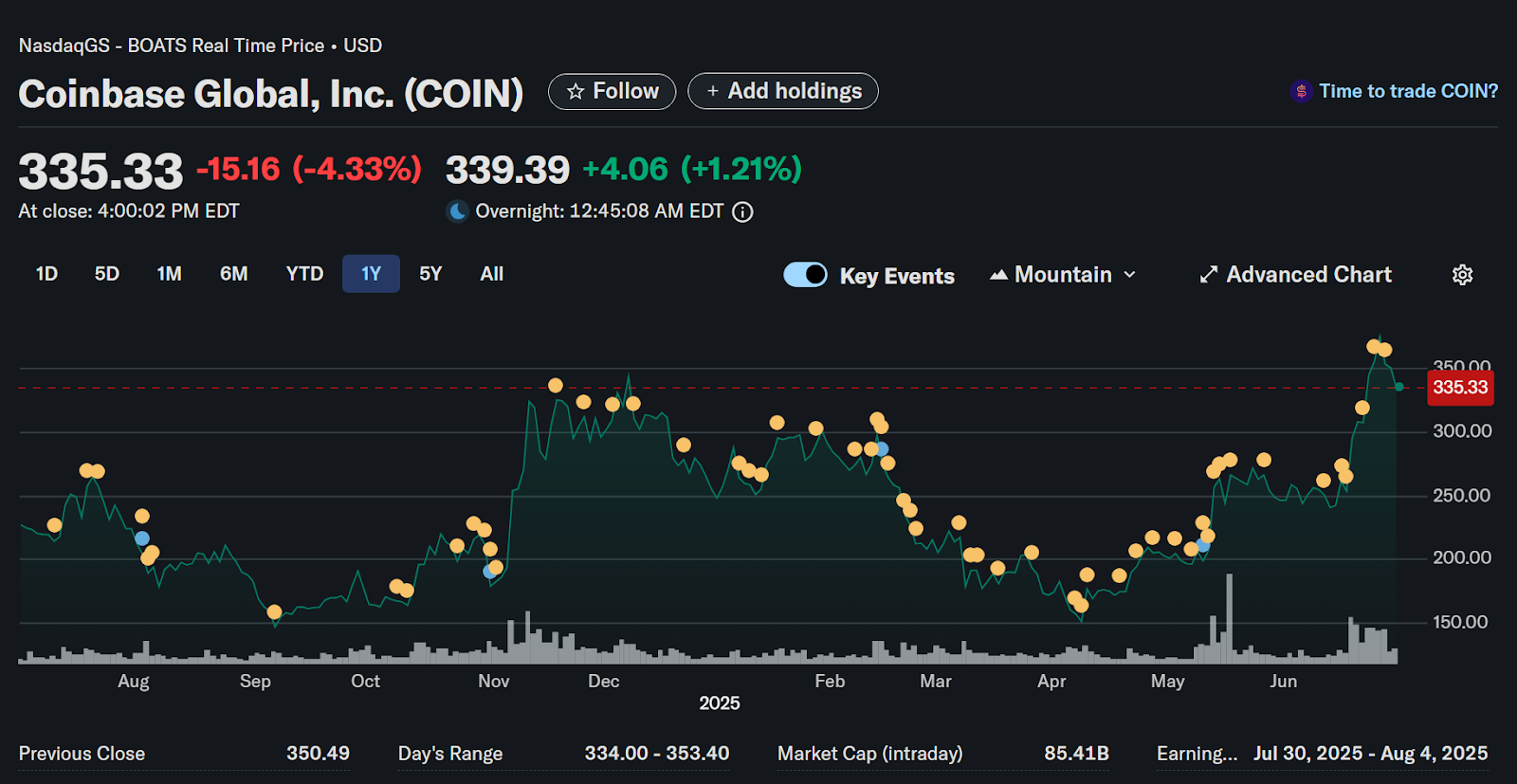Click the overnight price 339.39

(507, 170)
